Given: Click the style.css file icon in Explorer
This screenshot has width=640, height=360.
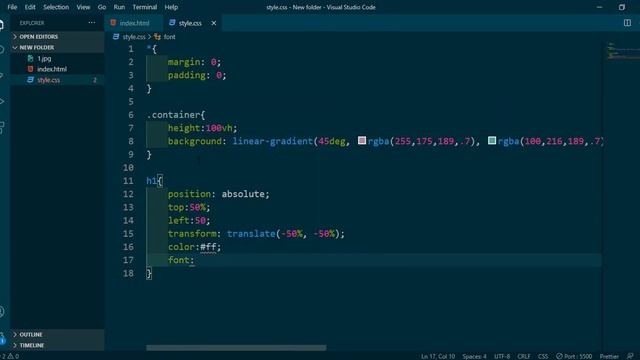Looking at the screenshot, I should coord(30,80).
